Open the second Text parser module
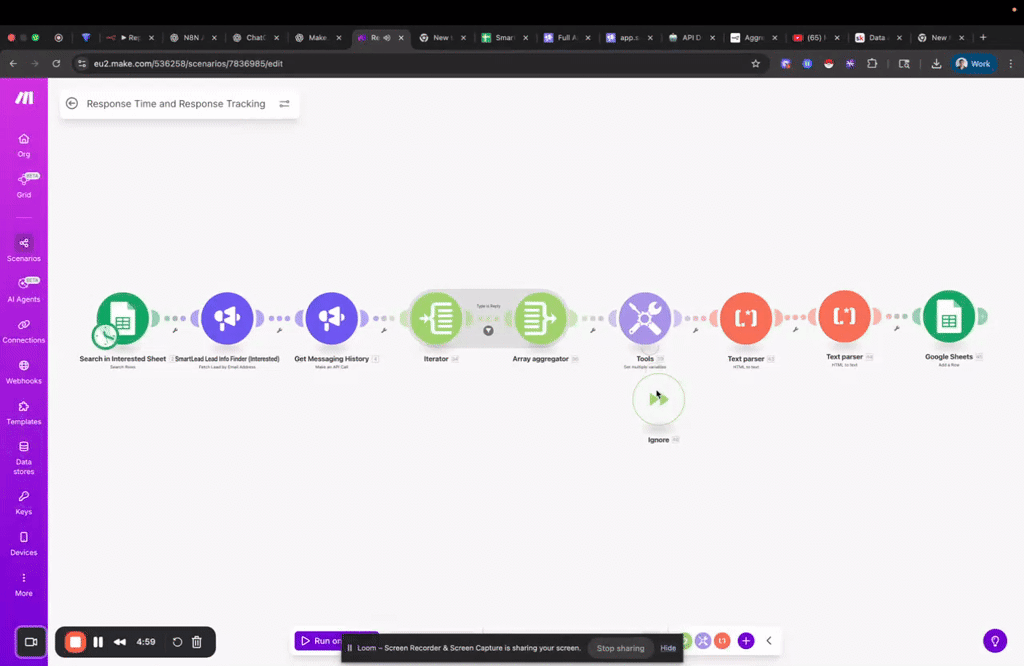 [844, 316]
